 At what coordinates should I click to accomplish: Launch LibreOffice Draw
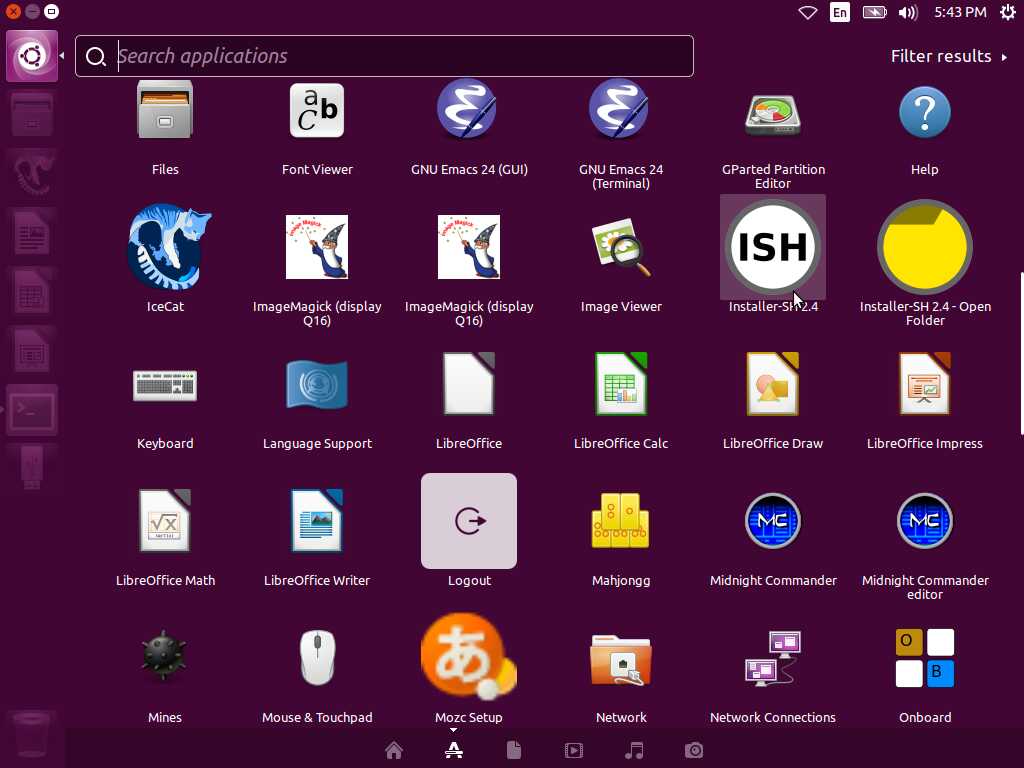(x=773, y=384)
